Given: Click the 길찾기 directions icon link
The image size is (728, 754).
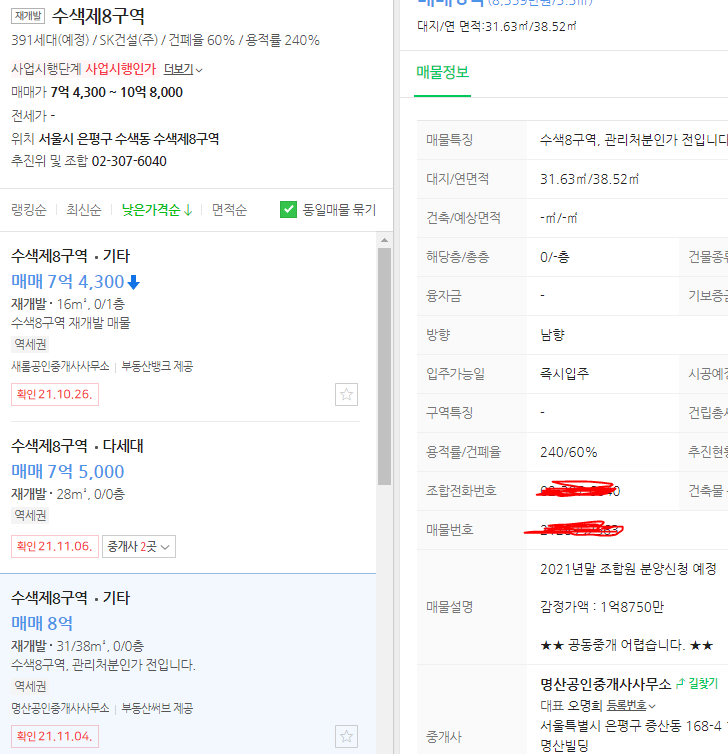Looking at the screenshot, I should click(x=697, y=683).
